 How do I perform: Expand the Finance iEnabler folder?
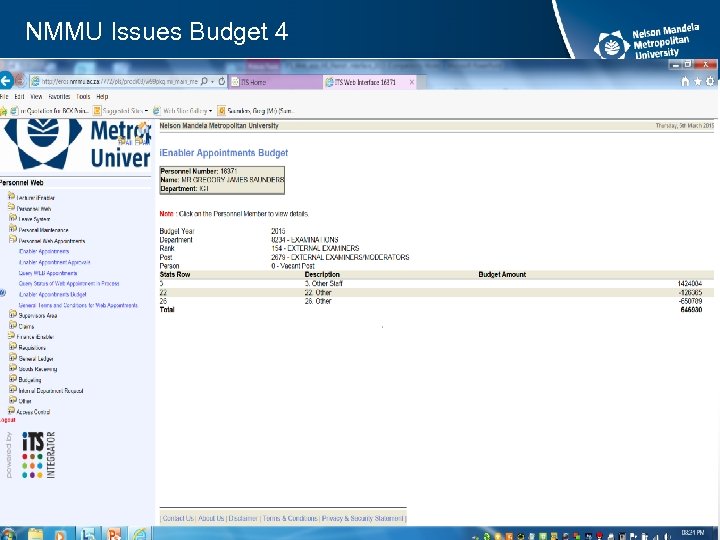tap(11, 336)
